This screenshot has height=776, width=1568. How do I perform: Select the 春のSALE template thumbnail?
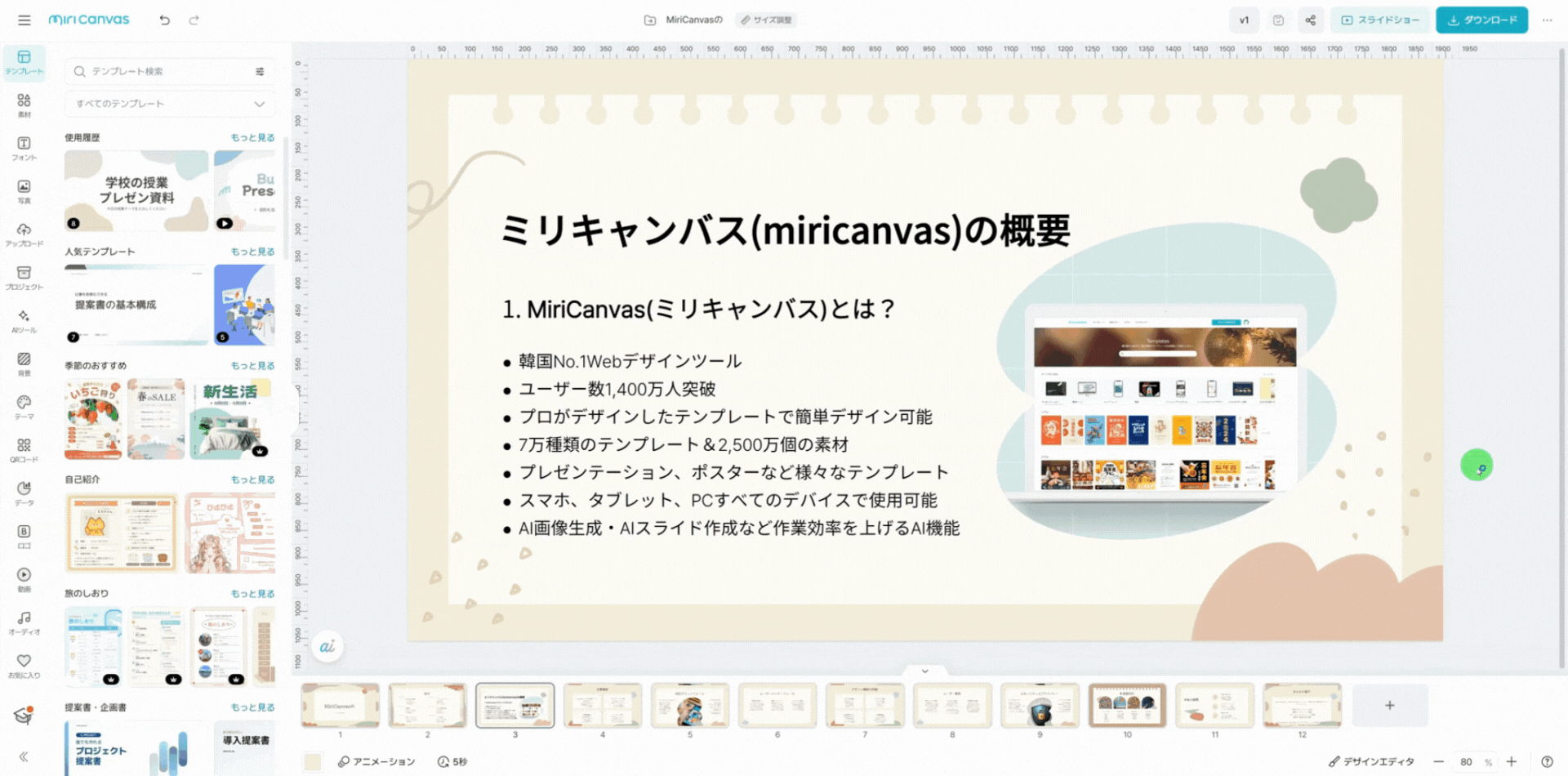click(x=156, y=419)
